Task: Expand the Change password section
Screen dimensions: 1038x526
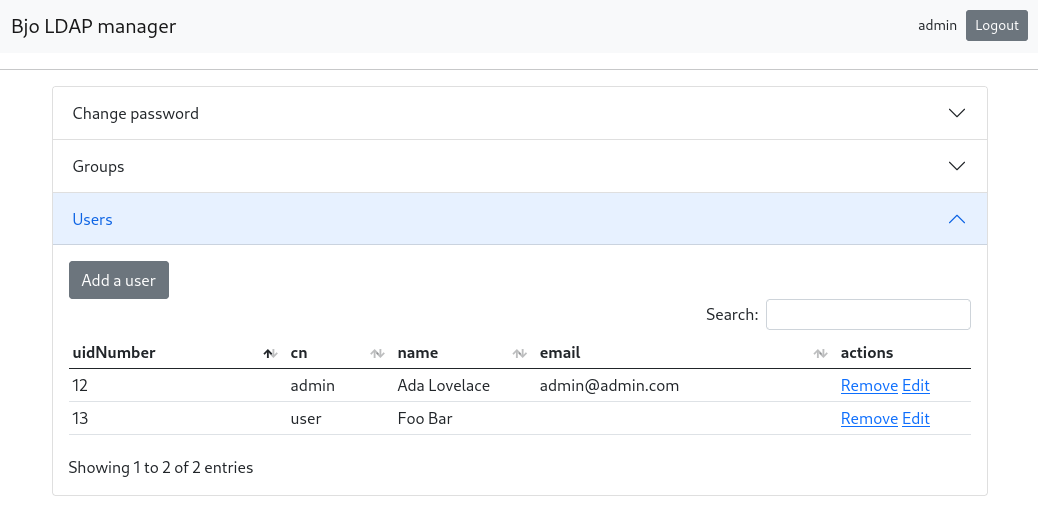Action: [x=520, y=113]
